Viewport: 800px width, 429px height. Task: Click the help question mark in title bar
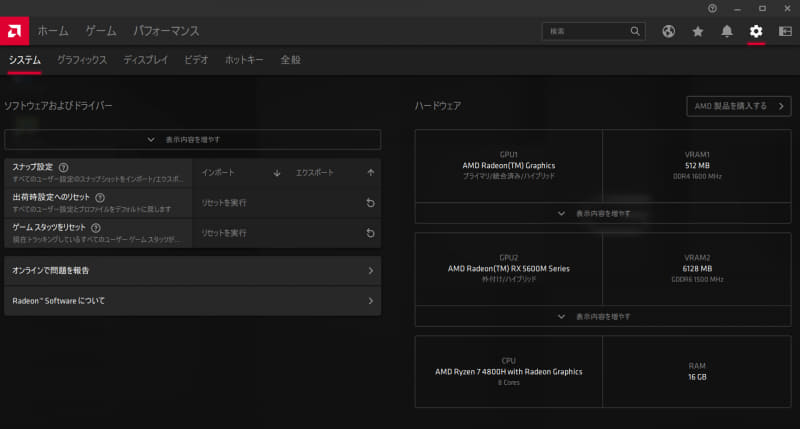point(712,9)
